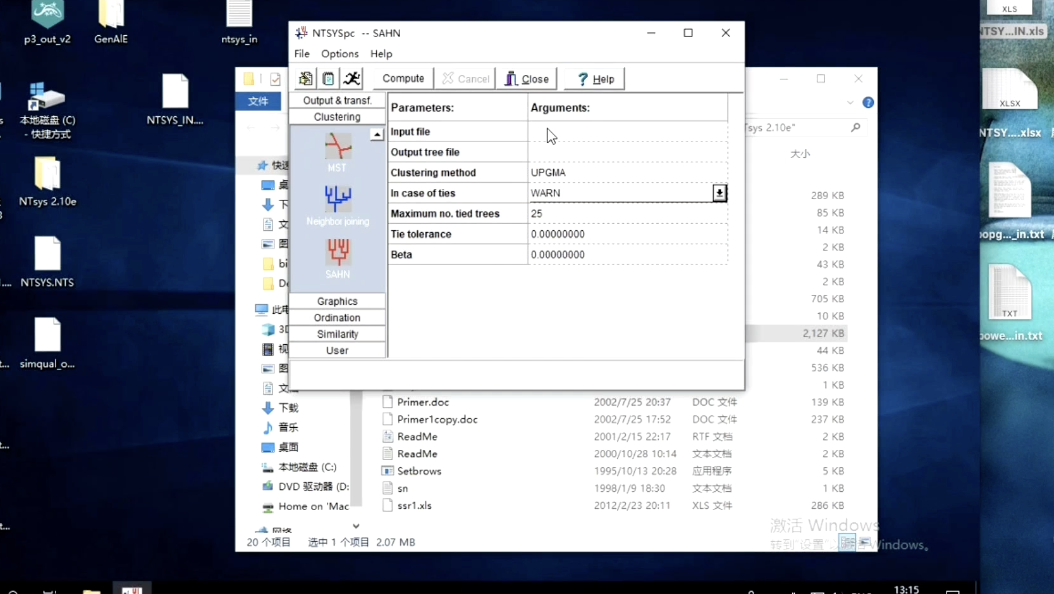
Task: Click the disabled Cancel button
Action: pos(465,79)
